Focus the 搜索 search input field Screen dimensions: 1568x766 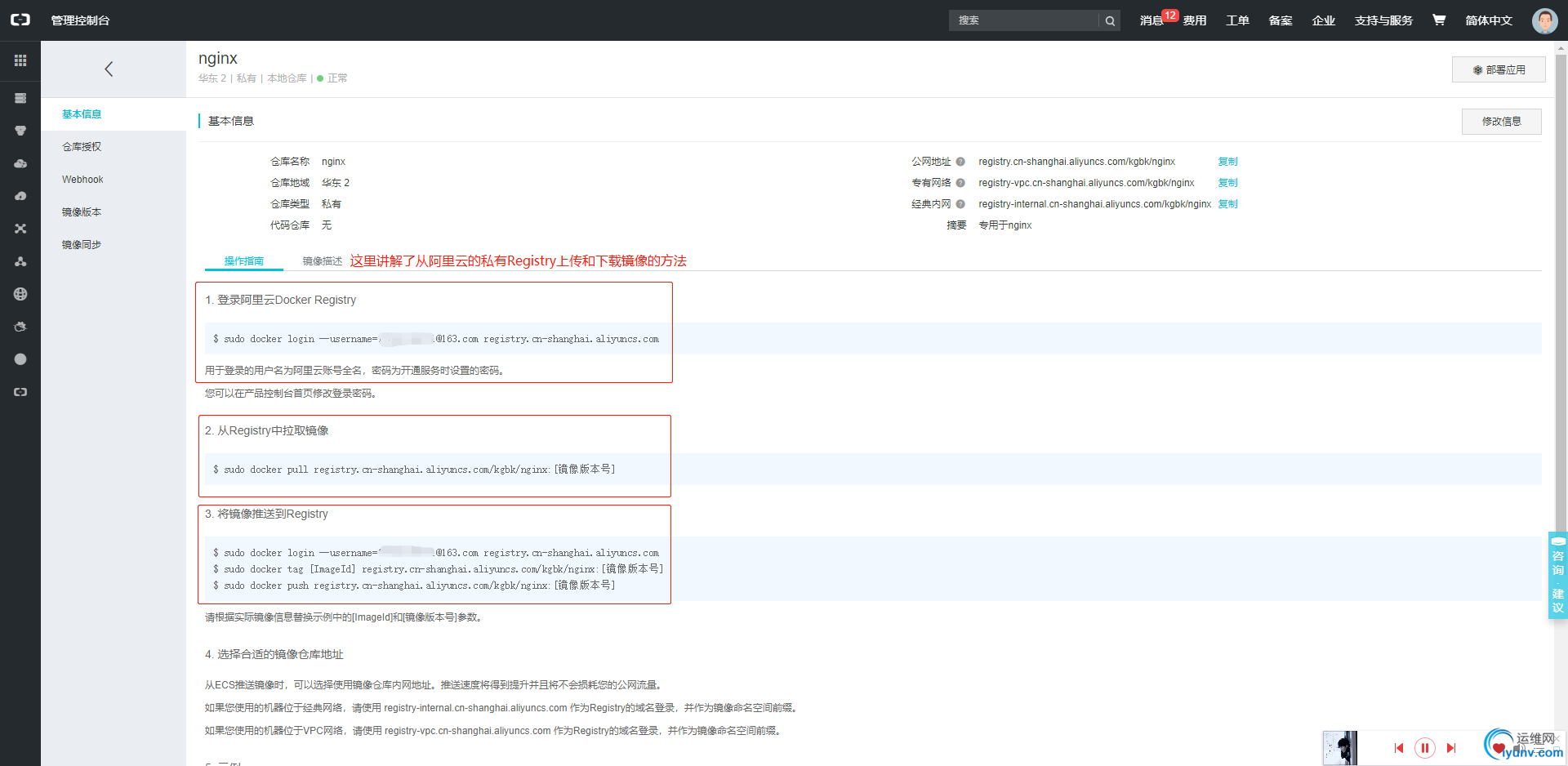click(1024, 20)
